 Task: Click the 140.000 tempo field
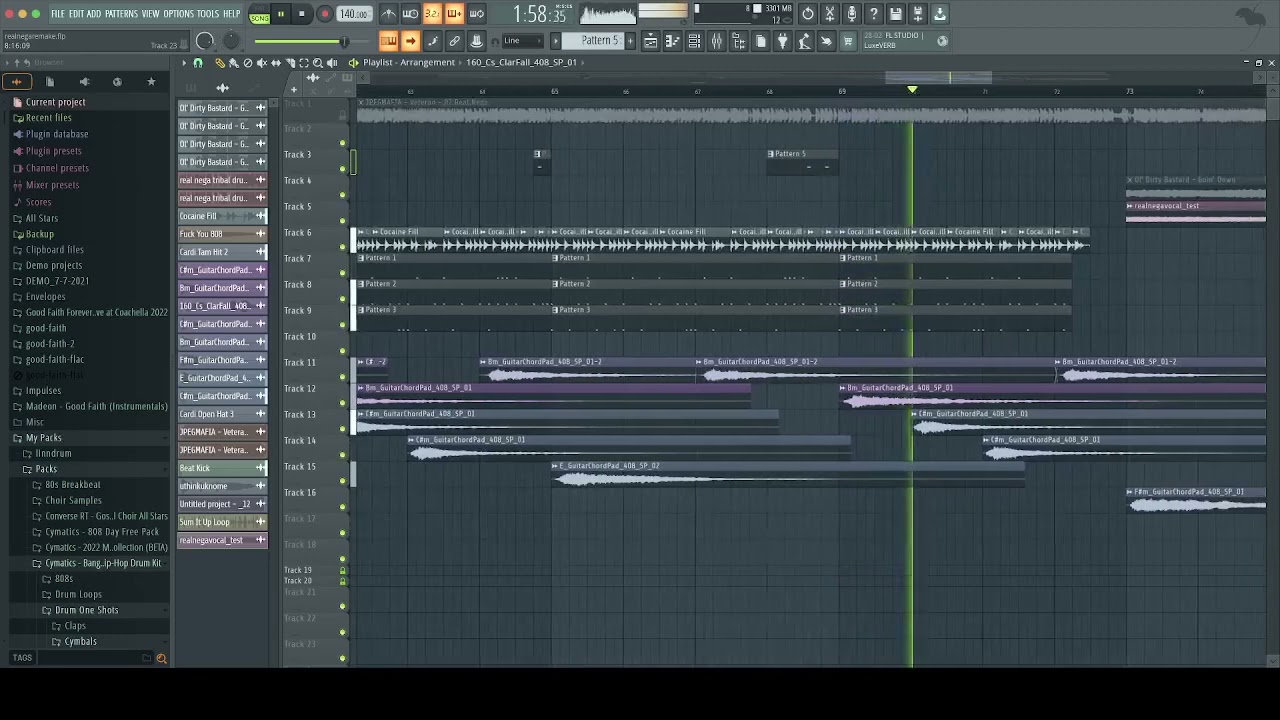(354, 14)
